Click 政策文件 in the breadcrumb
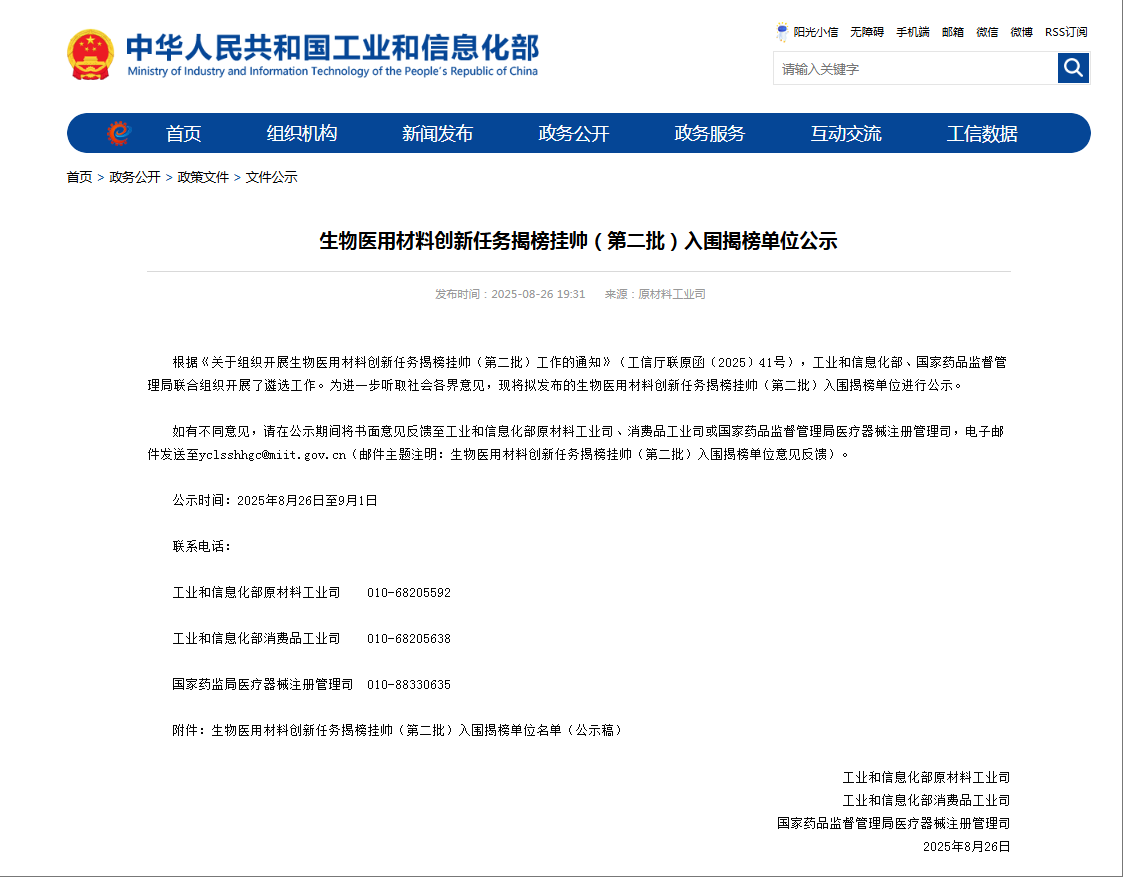The width and height of the screenshot is (1123, 877). pyautogui.click(x=203, y=177)
